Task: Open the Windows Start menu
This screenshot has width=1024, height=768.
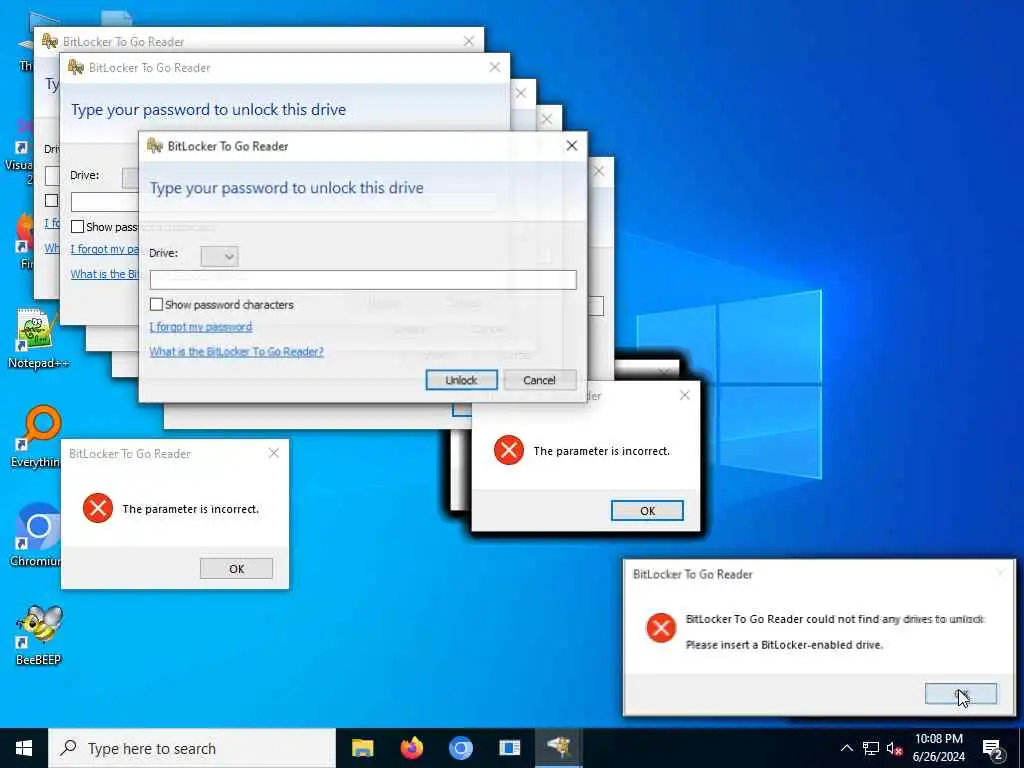Action: pos(24,748)
